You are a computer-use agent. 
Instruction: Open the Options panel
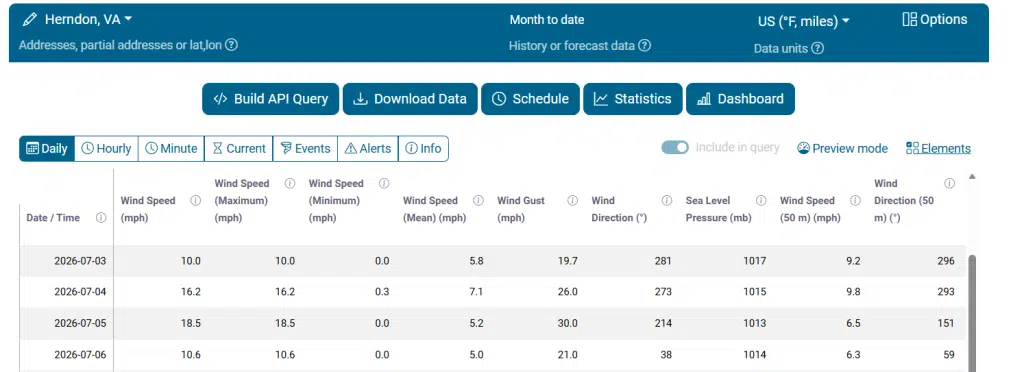[x=935, y=20]
